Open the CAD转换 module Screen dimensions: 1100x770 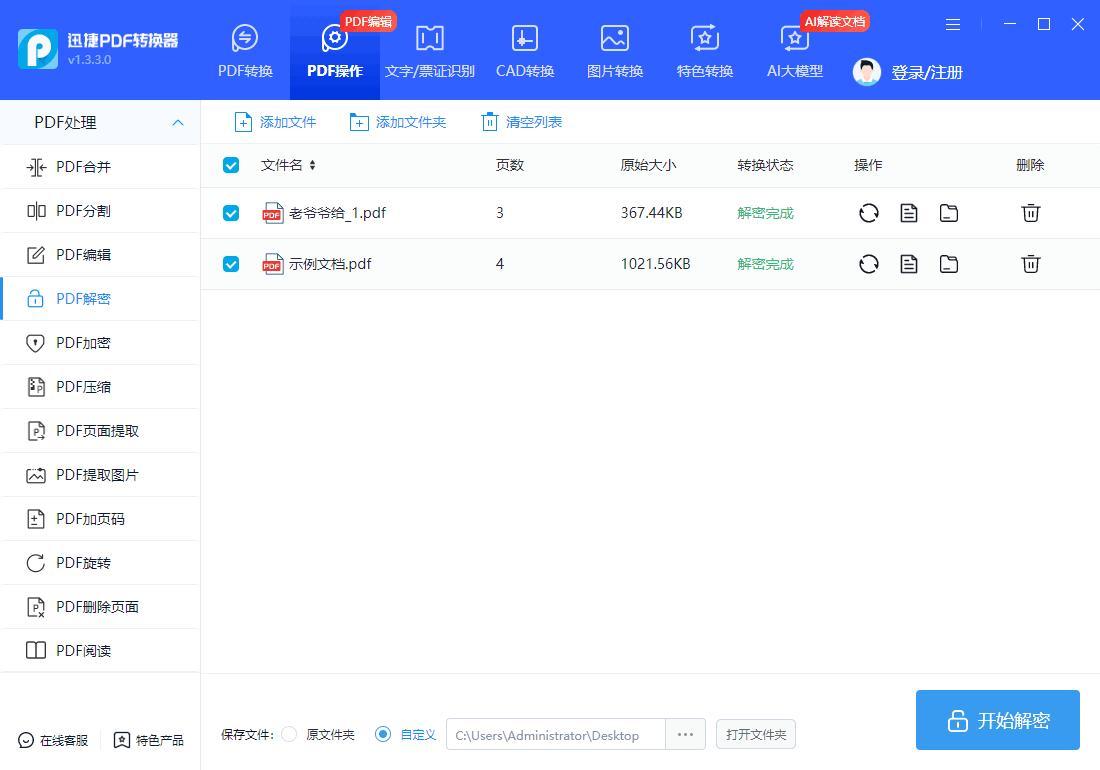525,51
